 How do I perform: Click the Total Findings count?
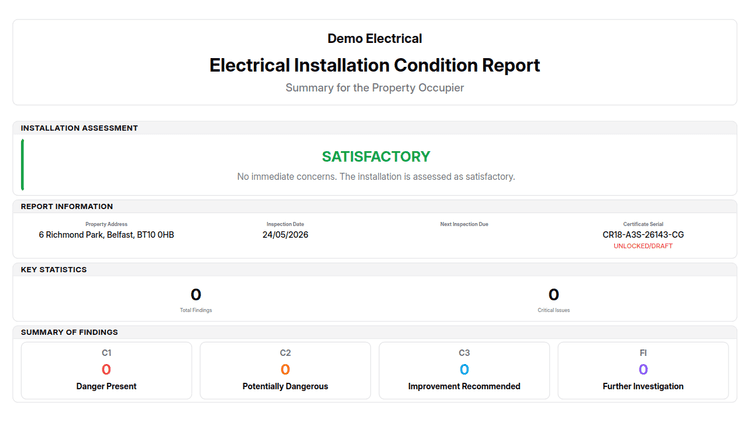coord(196,295)
